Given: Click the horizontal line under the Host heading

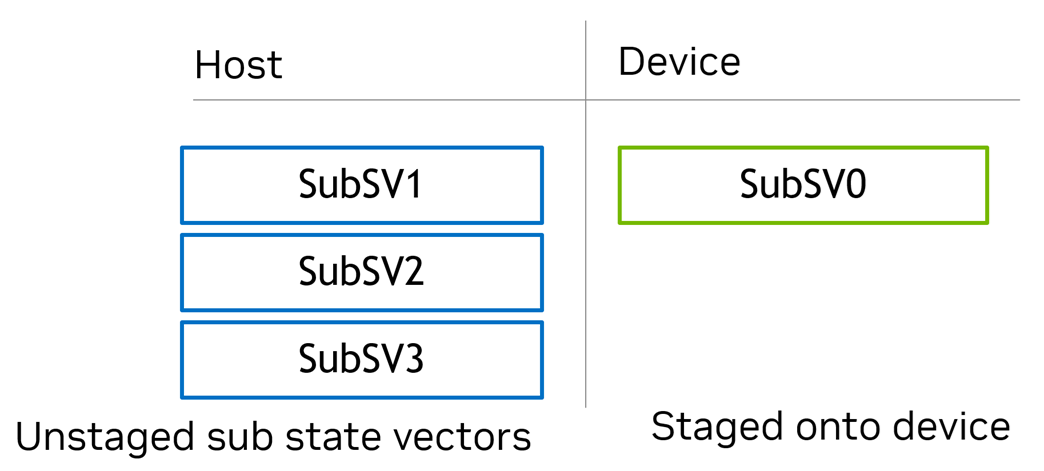Looking at the screenshot, I should (x=389, y=100).
